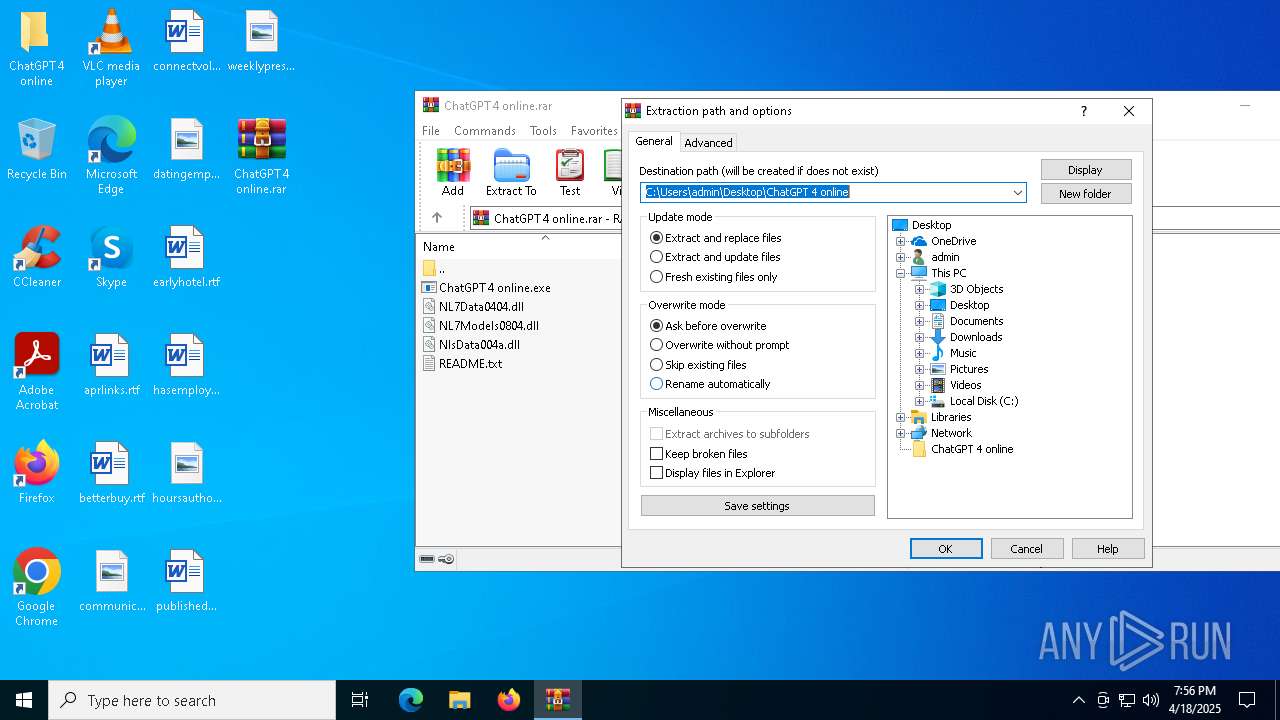This screenshot has width=1280, height=720.
Task: Open Microsoft Edge desktop shortcut
Action: pos(111,156)
